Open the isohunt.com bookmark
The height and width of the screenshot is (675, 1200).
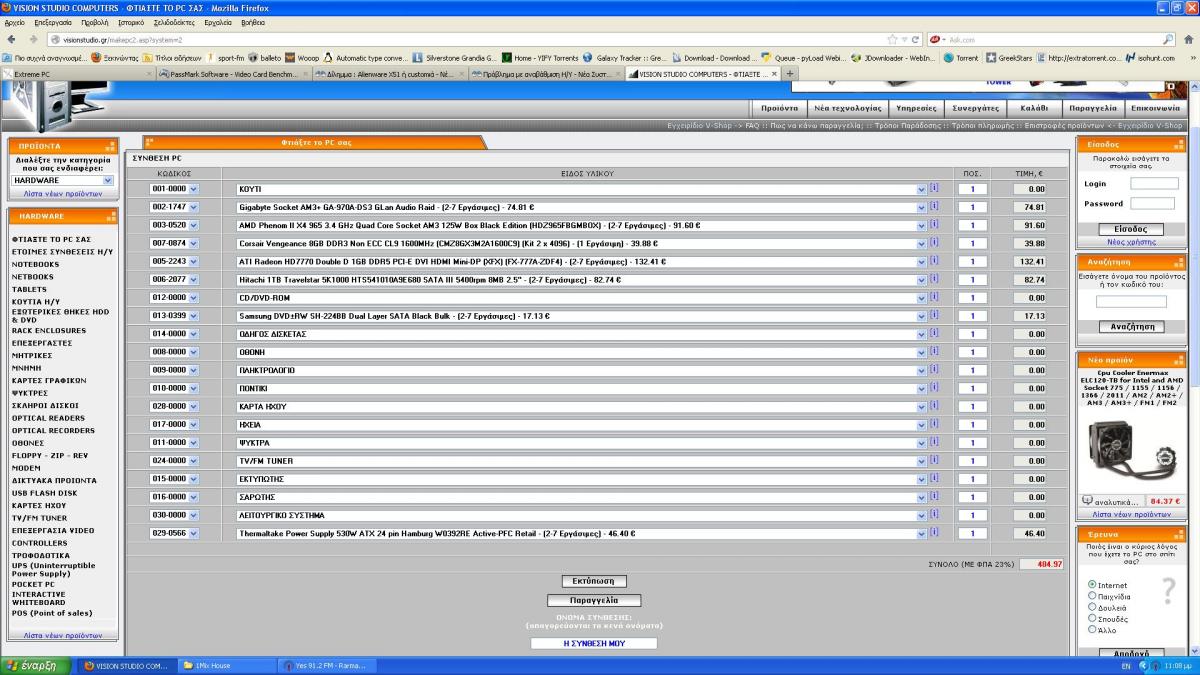(1149, 57)
